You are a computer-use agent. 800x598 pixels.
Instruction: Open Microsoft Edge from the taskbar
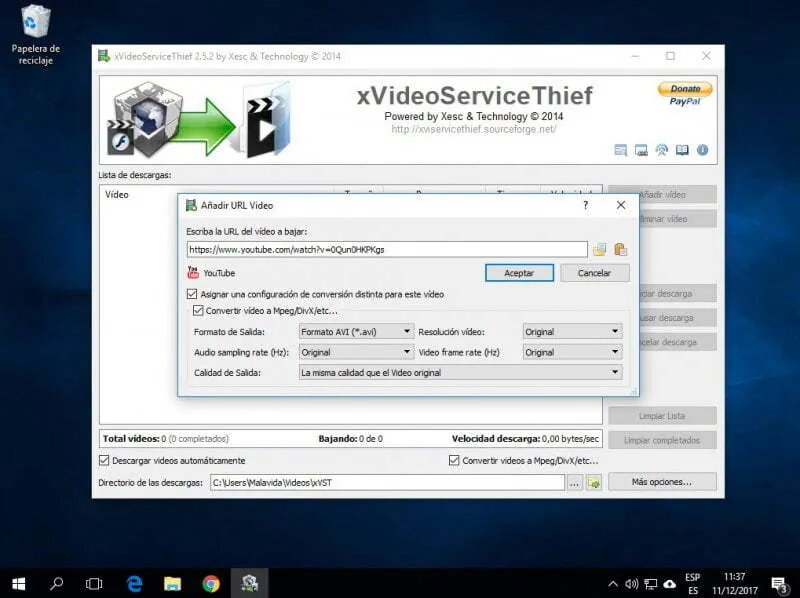point(134,582)
